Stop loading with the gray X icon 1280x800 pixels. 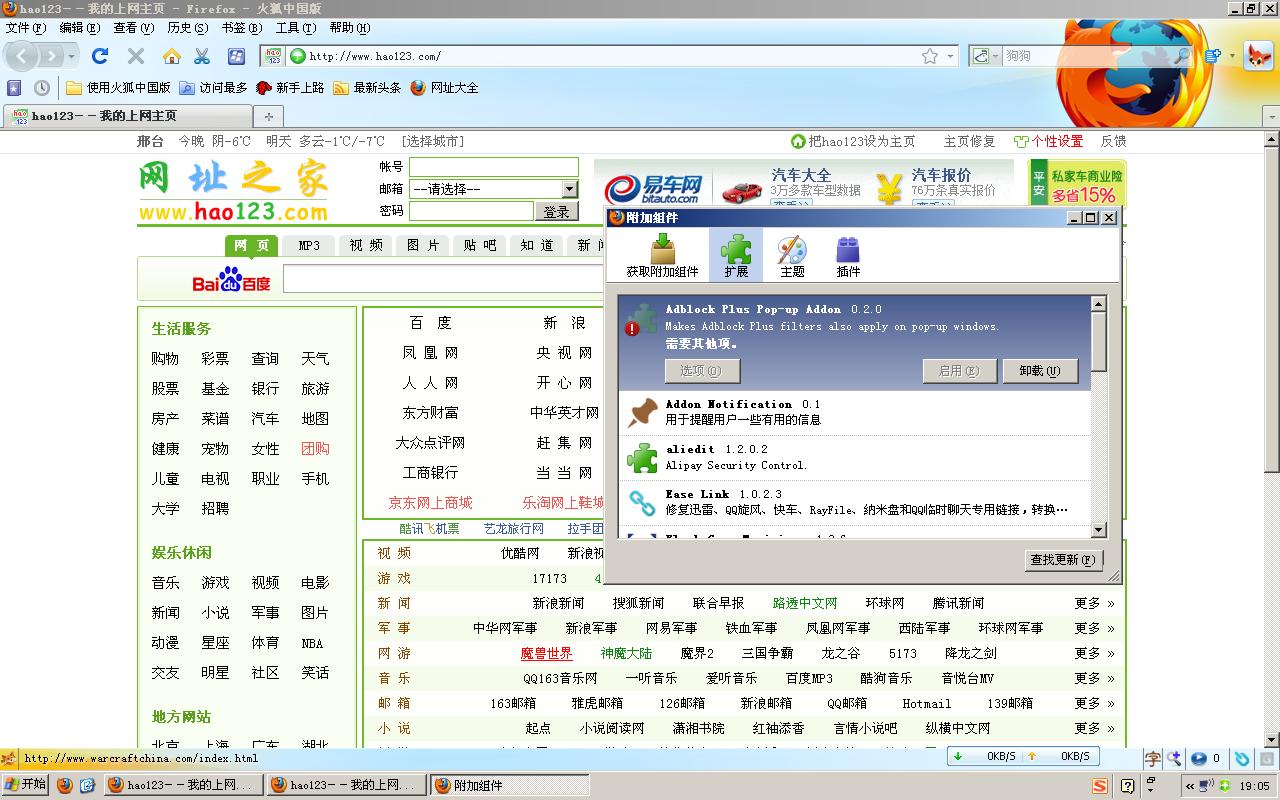[x=136, y=56]
